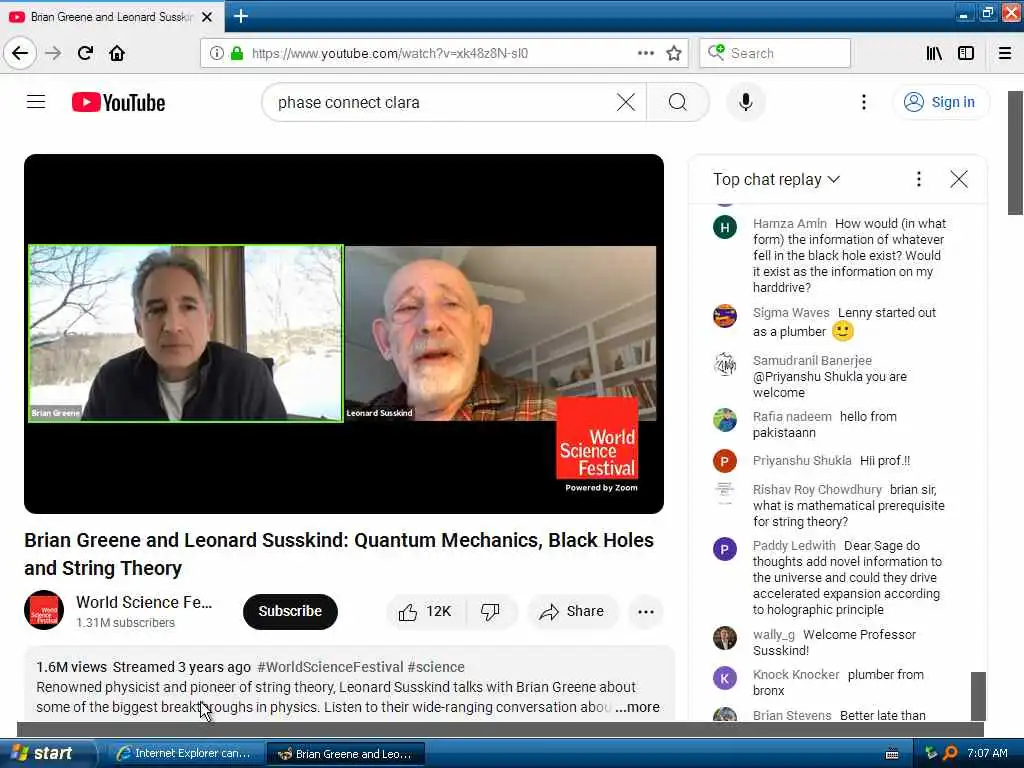Click the orange magnifier tray icon
Screen dimensions: 1024x768
click(950, 753)
